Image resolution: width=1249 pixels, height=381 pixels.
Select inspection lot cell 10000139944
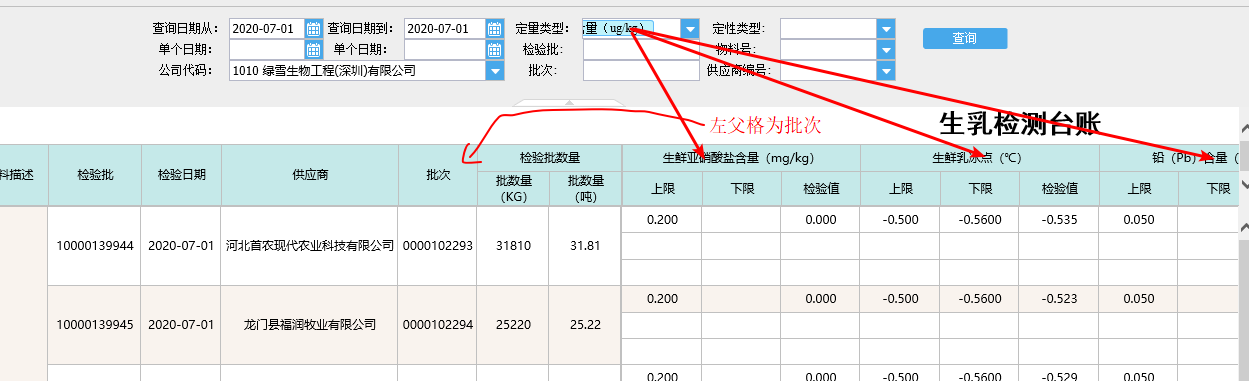coord(95,246)
